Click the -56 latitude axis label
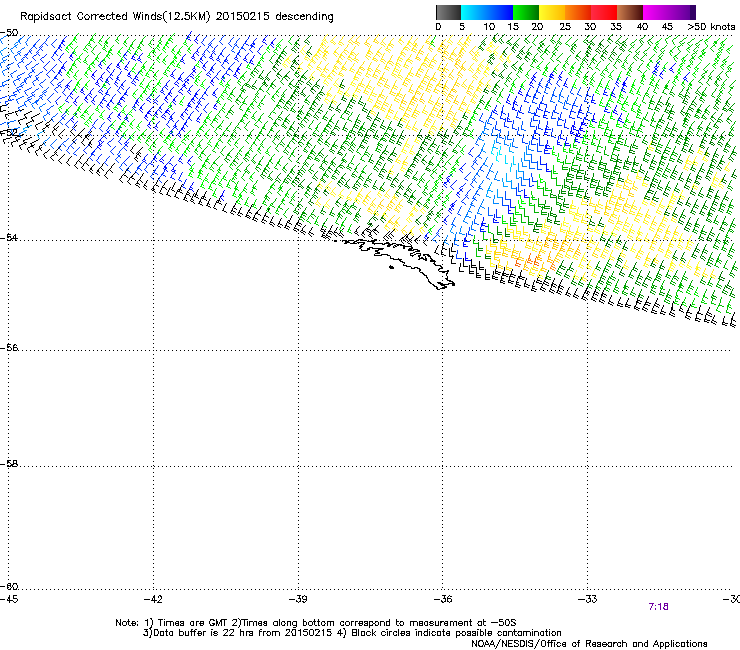The image size is (740, 650). [x=9, y=348]
